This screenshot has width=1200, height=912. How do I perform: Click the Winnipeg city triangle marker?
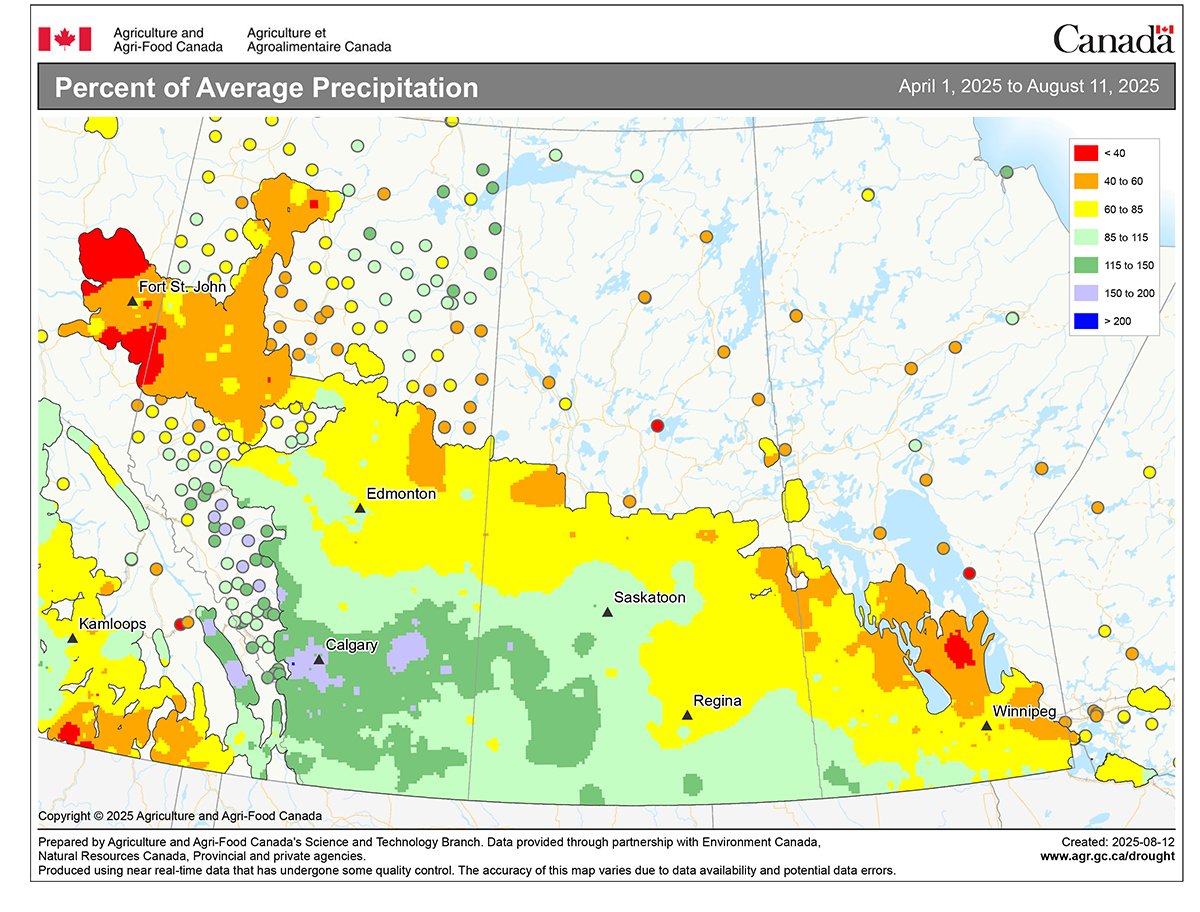[986, 726]
